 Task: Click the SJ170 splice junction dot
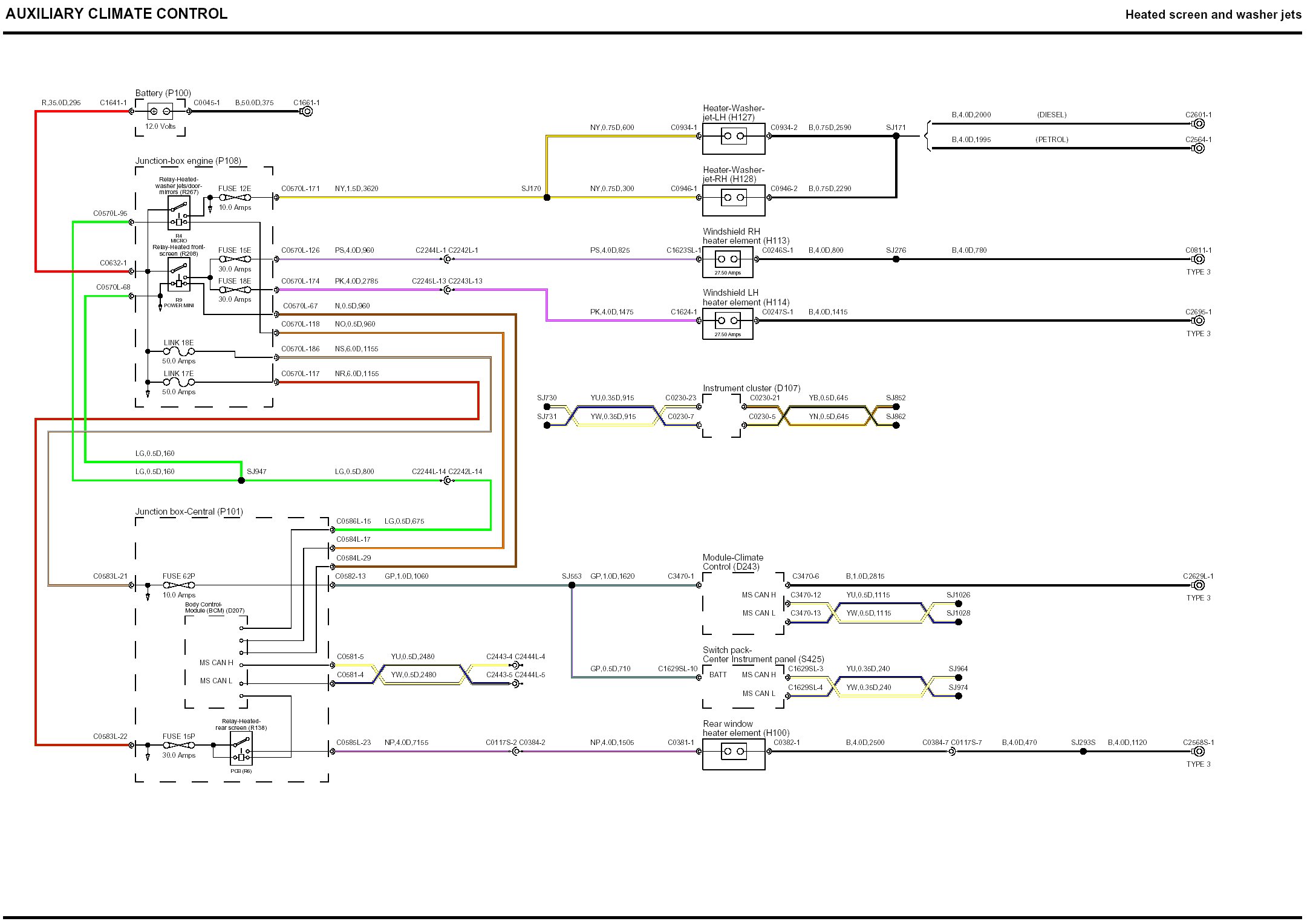tap(547, 198)
